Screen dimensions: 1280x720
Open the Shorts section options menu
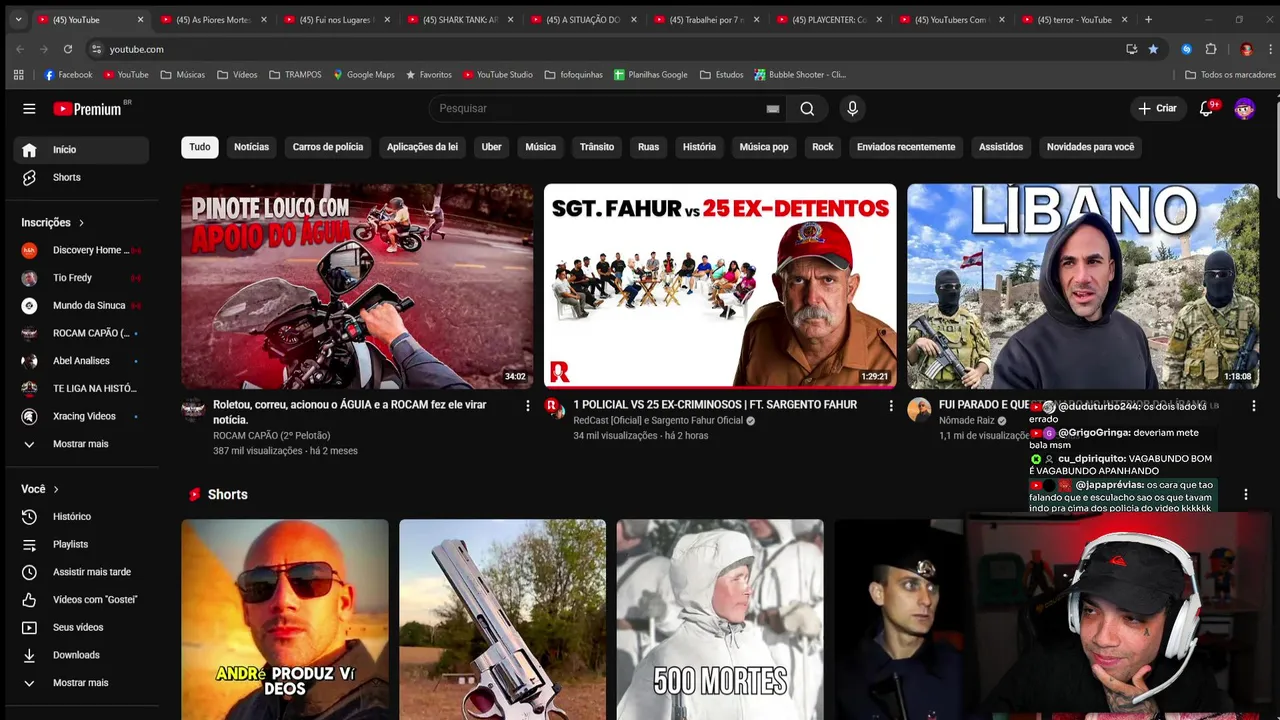click(x=1246, y=494)
